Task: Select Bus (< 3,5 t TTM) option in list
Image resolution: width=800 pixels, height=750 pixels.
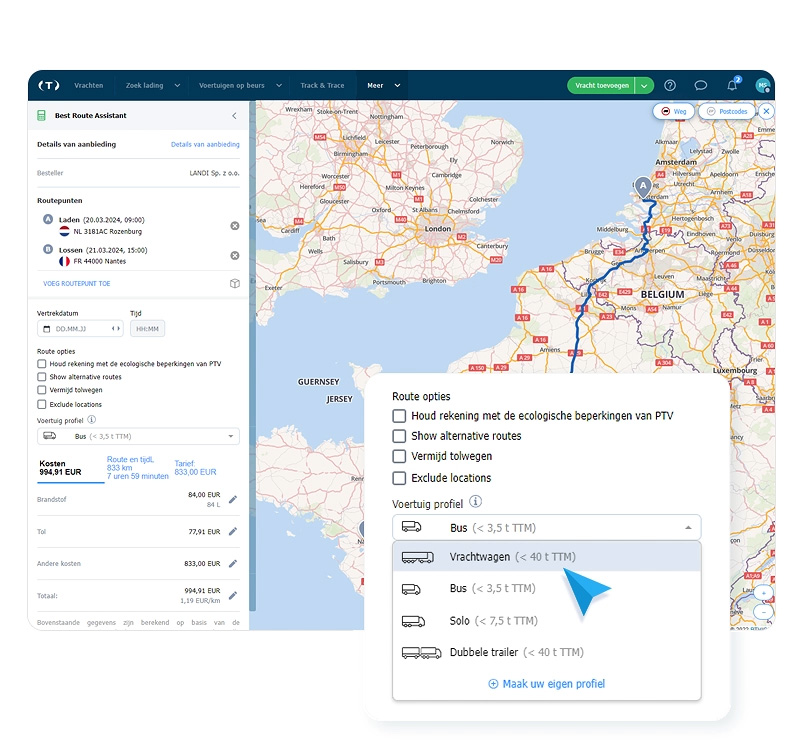Action: click(x=546, y=588)
